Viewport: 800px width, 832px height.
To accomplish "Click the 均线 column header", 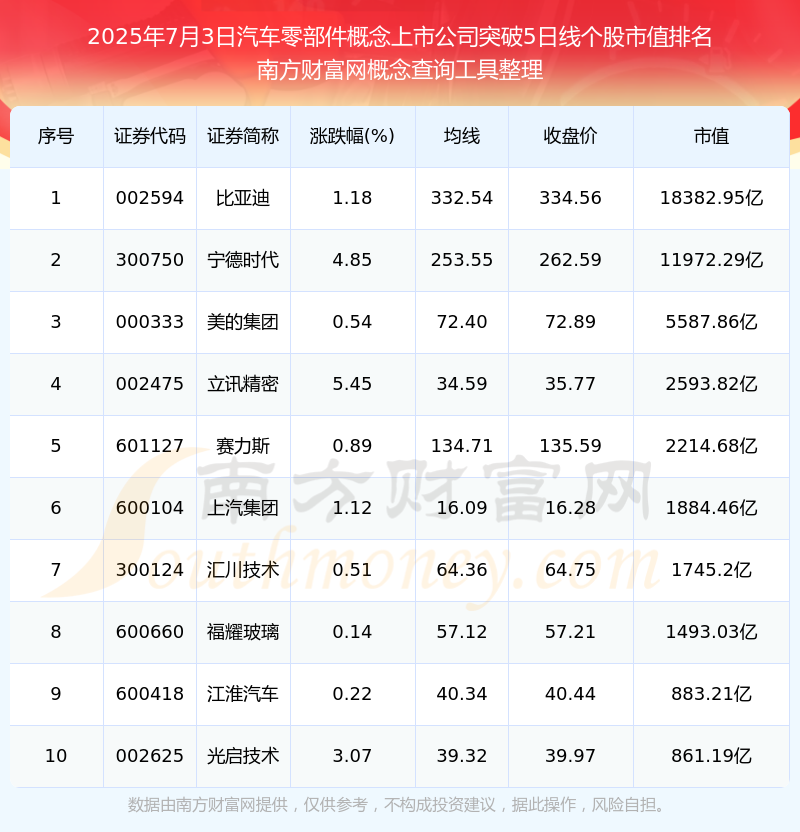I will (462, 136).
